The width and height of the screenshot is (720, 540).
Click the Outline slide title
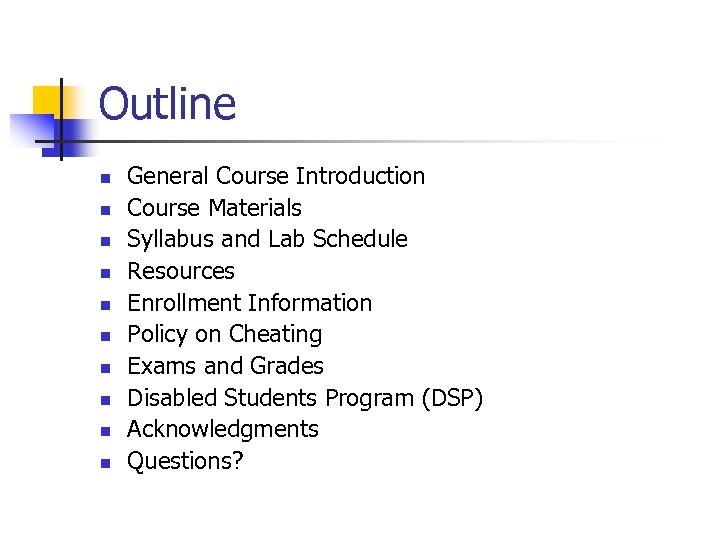(167, 104)
